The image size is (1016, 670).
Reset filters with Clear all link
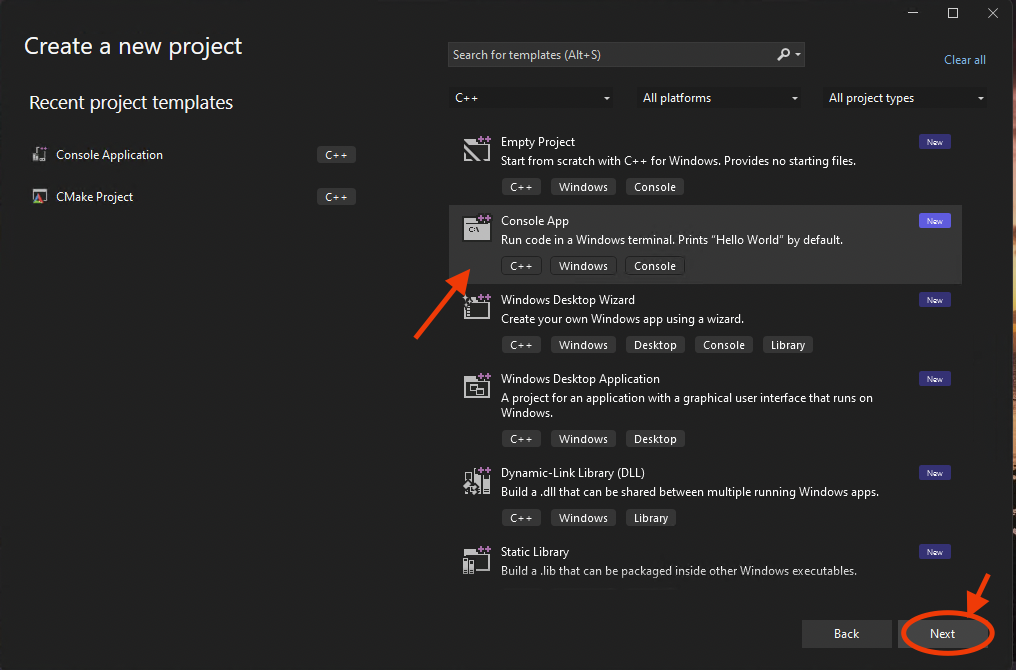pos(964,60)
